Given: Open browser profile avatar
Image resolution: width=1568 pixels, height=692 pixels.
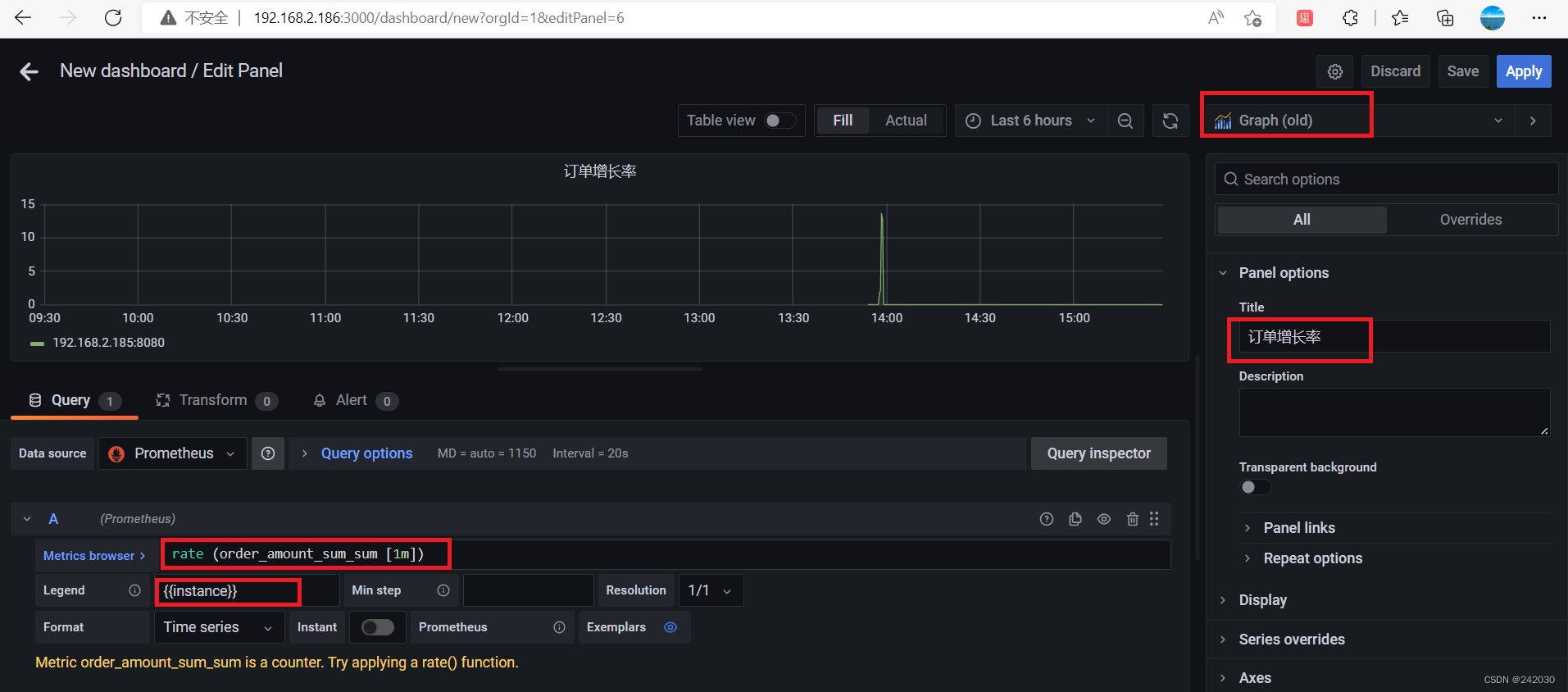Looking at the screenshot, I should [1493, 18].
